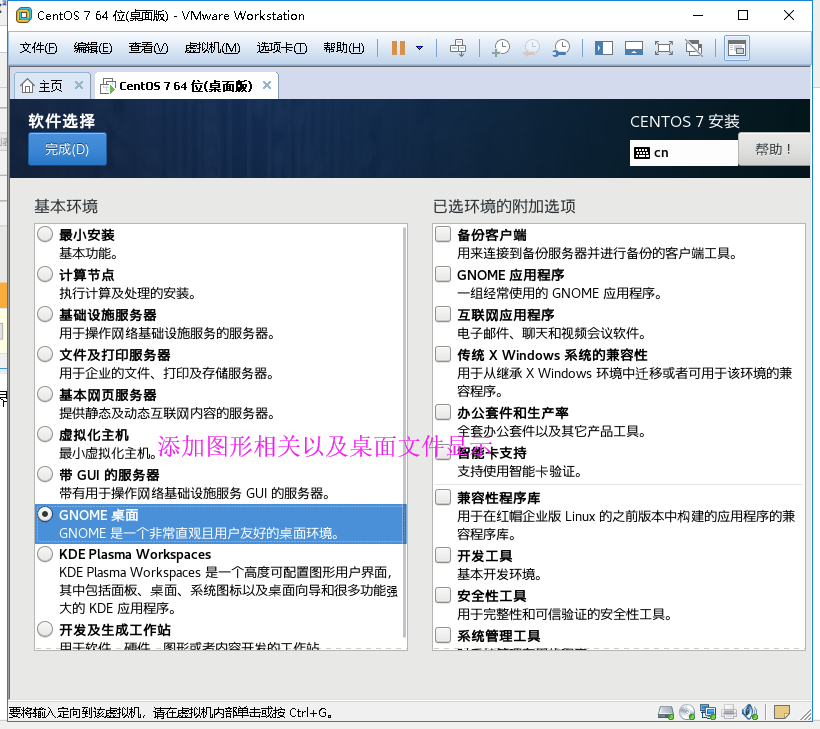Image resolution: width=820 pixels, height=729 pixels.
Task: Click the 完成(D) button
Action: (67, 149)
